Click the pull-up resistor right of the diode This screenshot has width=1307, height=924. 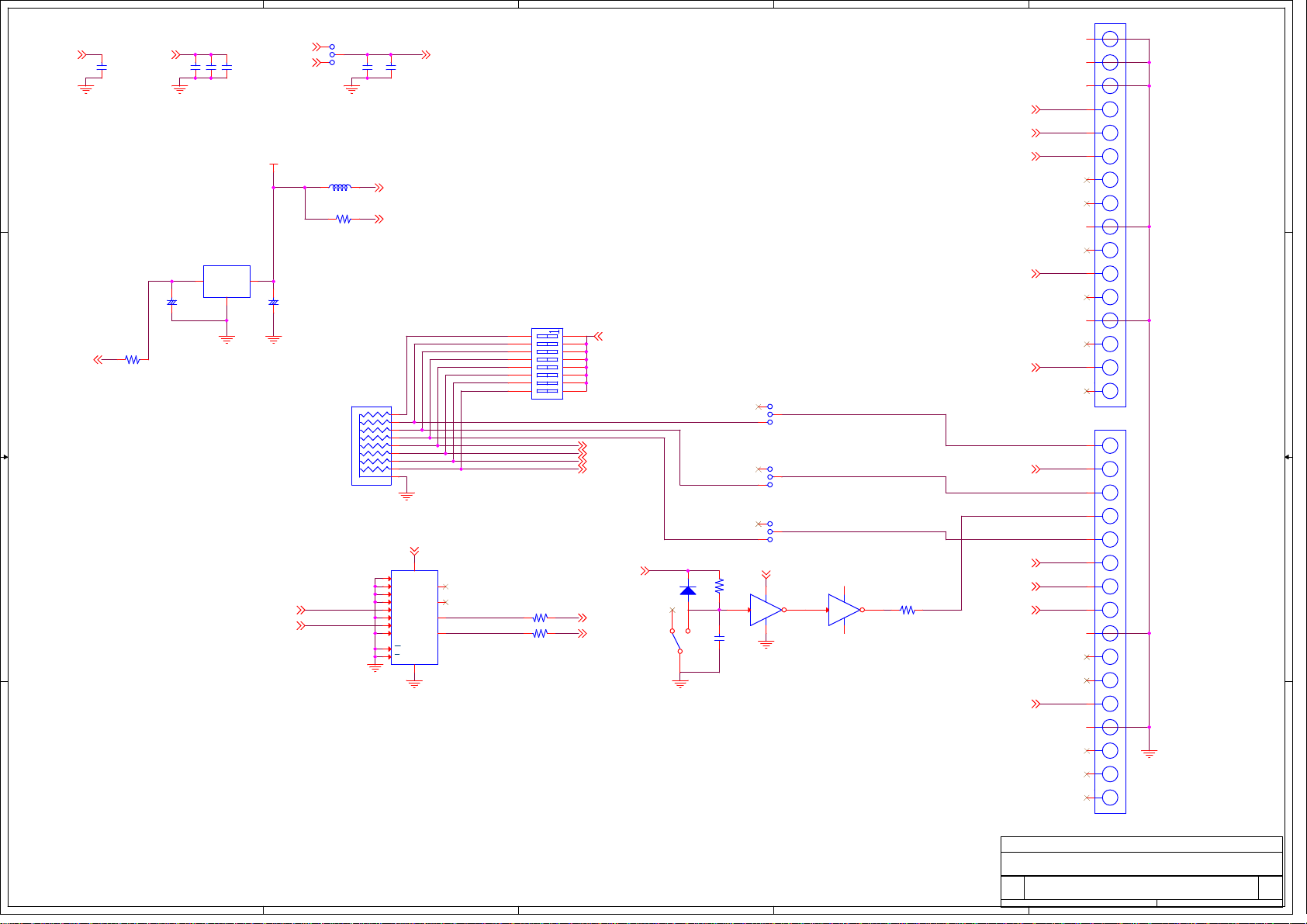pyautogui.click(x=720, y=586)
